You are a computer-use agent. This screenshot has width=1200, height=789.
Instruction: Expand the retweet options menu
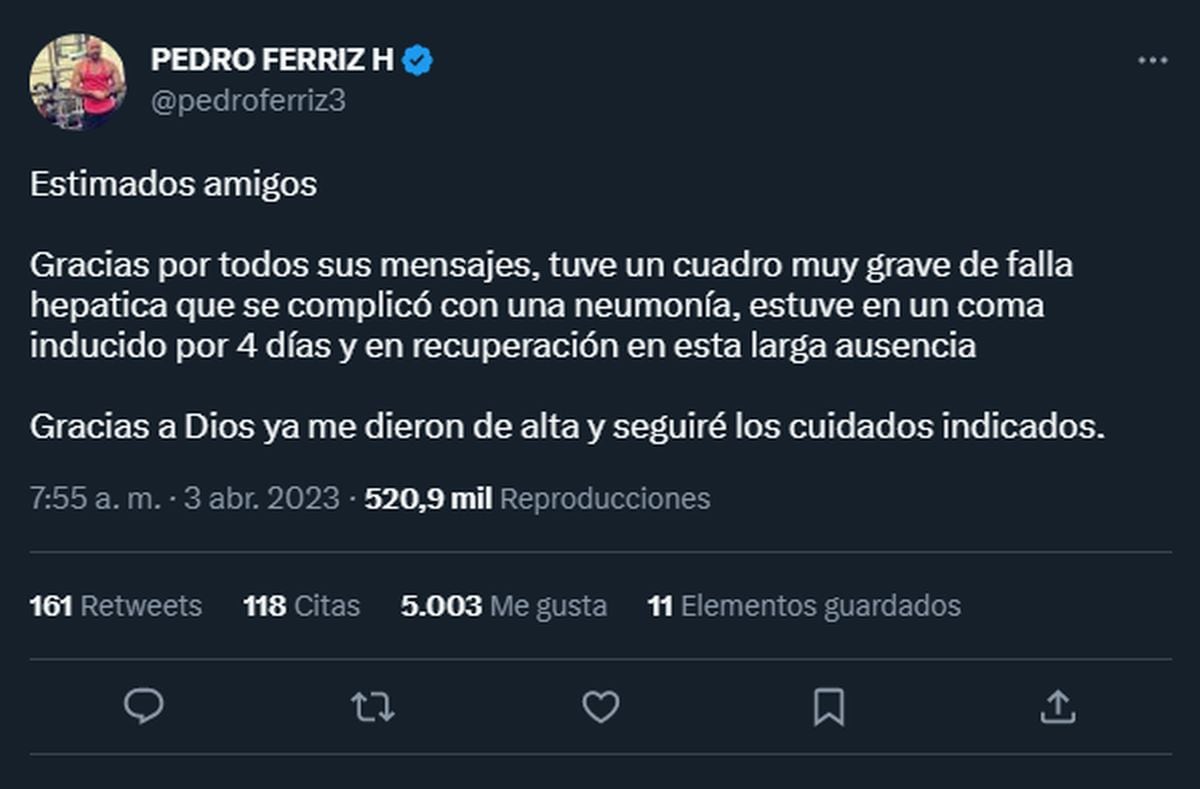[x=373, y=706]
